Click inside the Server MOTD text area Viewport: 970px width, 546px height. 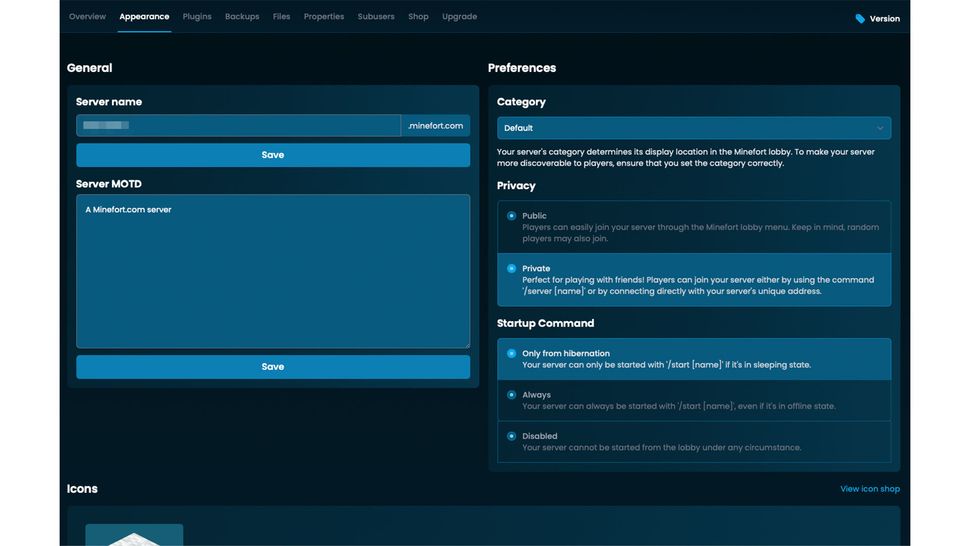(x=273, y=271)
